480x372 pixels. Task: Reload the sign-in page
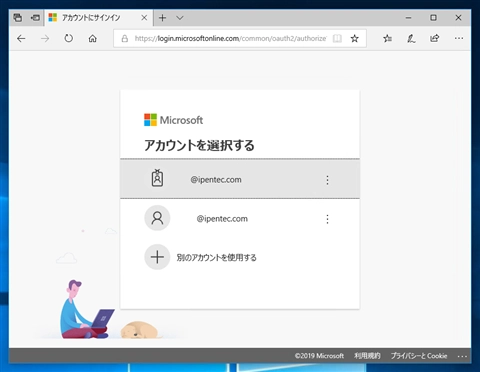(x=68, y=38)
